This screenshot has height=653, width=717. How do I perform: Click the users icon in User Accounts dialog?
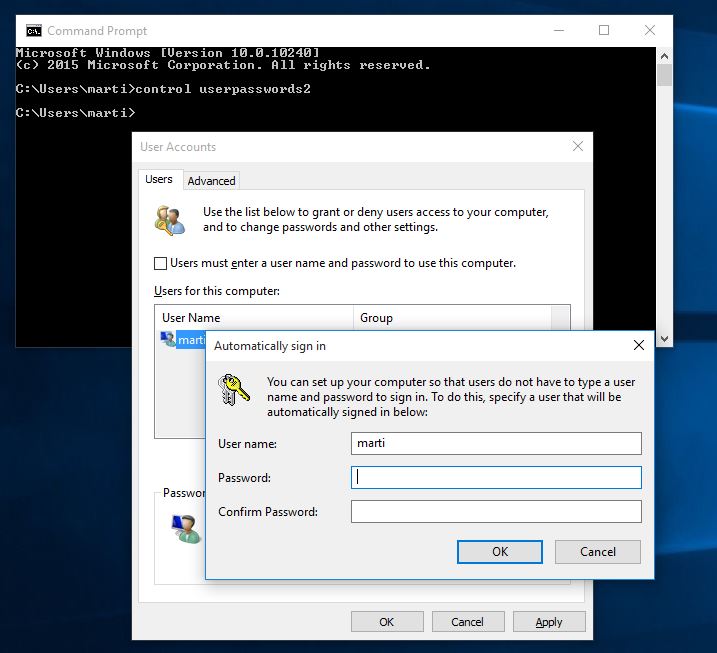(170, 220)
